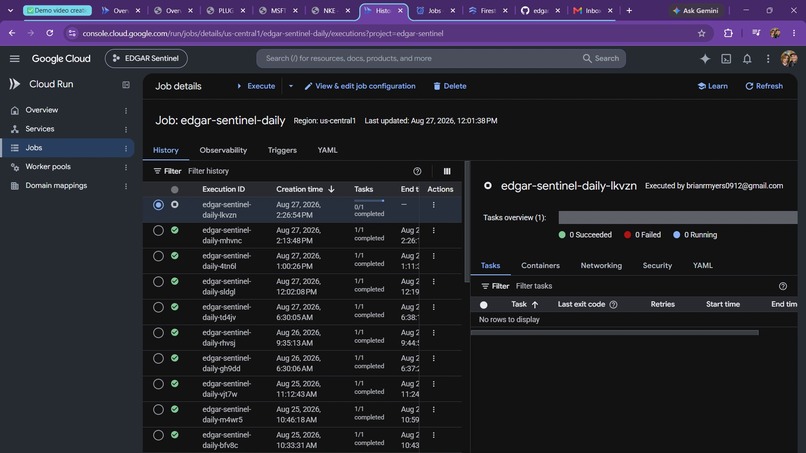Viewport: 806px width, 453px height.
Task: Activate Cloud Shell terminal icon
Action: (726, 59)
